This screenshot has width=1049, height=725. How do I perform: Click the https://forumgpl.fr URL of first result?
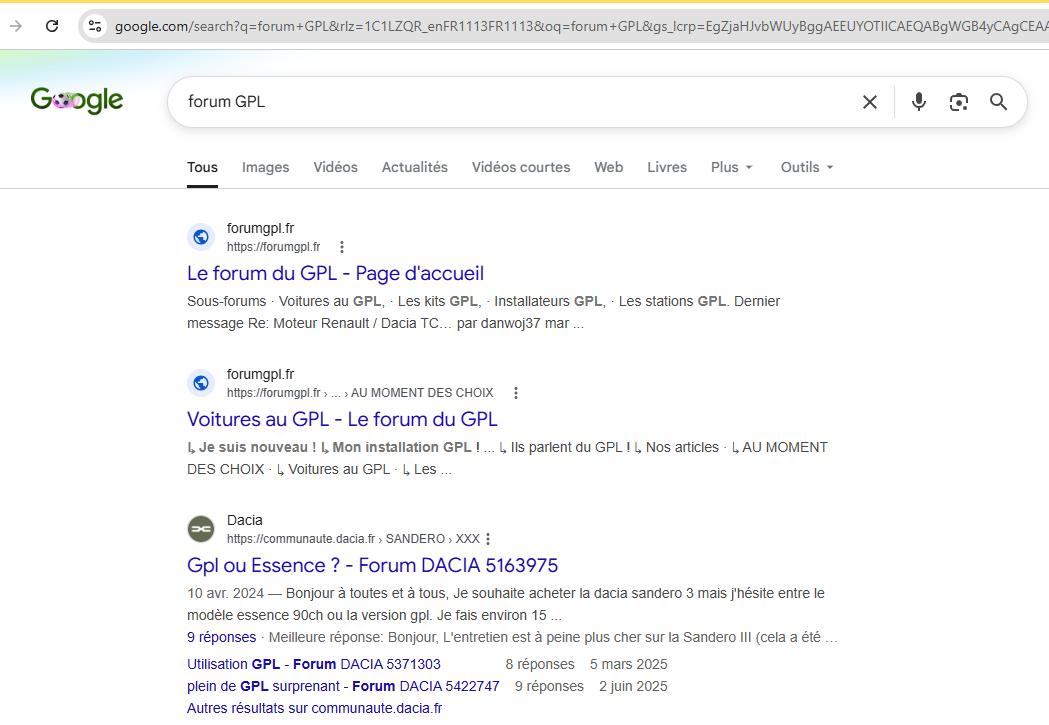274,247
